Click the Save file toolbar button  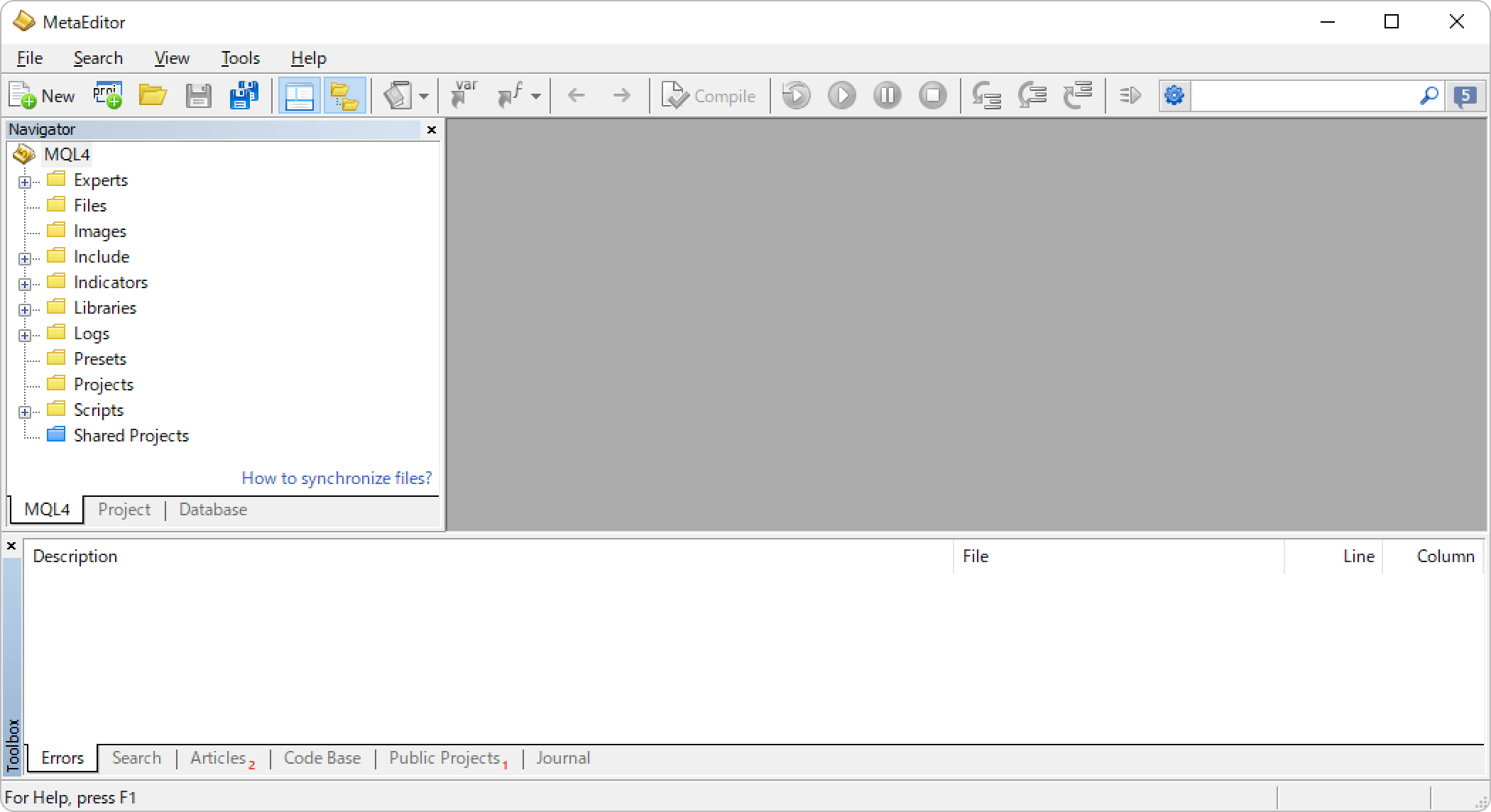click(199, 96)
